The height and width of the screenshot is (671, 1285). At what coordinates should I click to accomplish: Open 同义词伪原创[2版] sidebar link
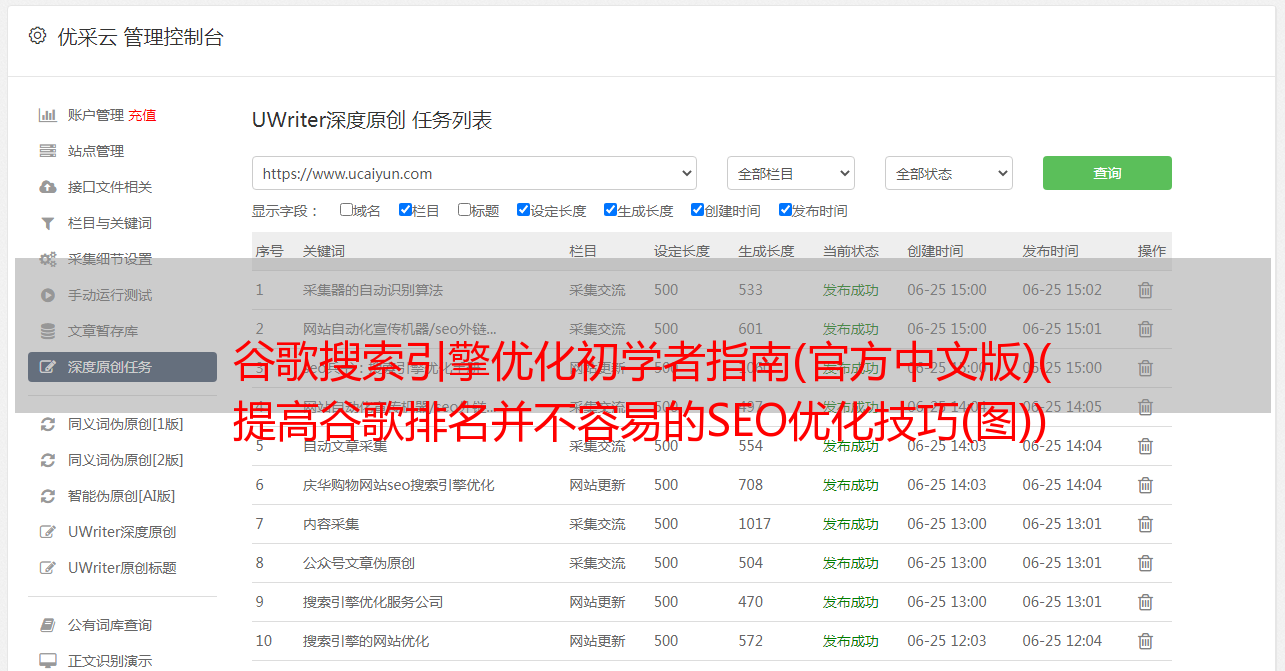pos(125,460)
